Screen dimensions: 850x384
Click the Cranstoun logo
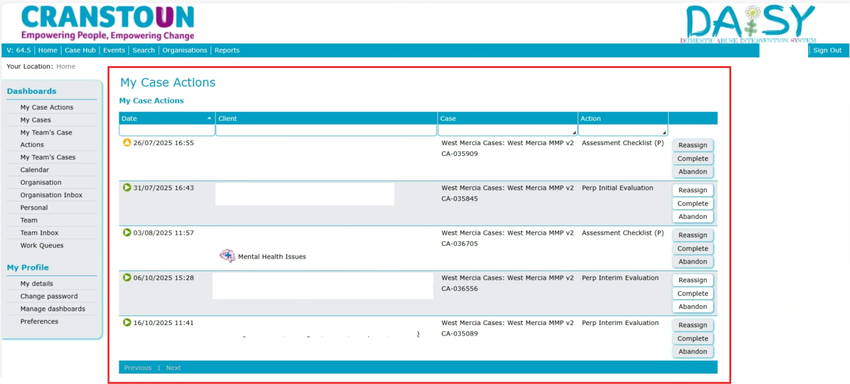(107, 22)
